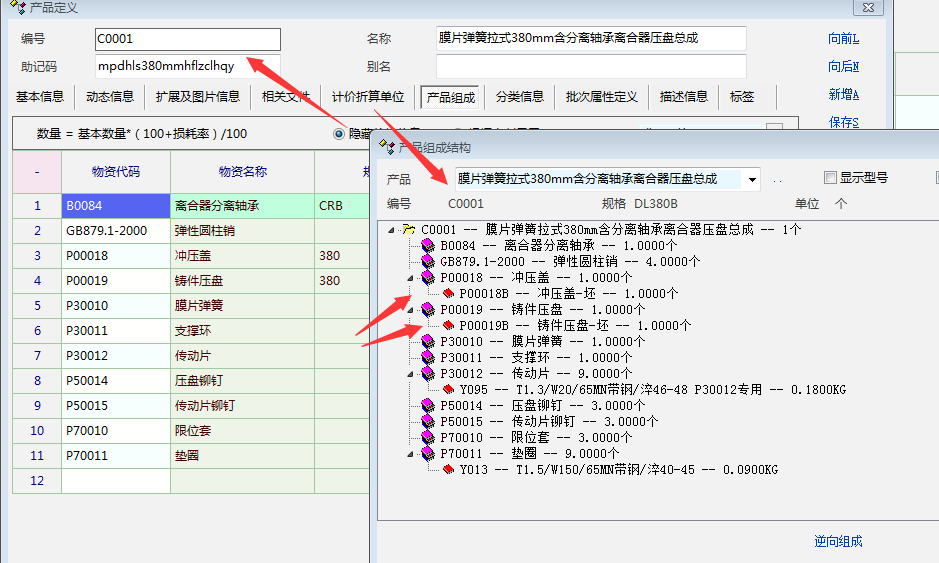Image resolution: width=939 pixels, height=563 pixels.
Task: Click the Y095 带钢 raw material icon
Action: pyautogui.click(x=447, y=390)
